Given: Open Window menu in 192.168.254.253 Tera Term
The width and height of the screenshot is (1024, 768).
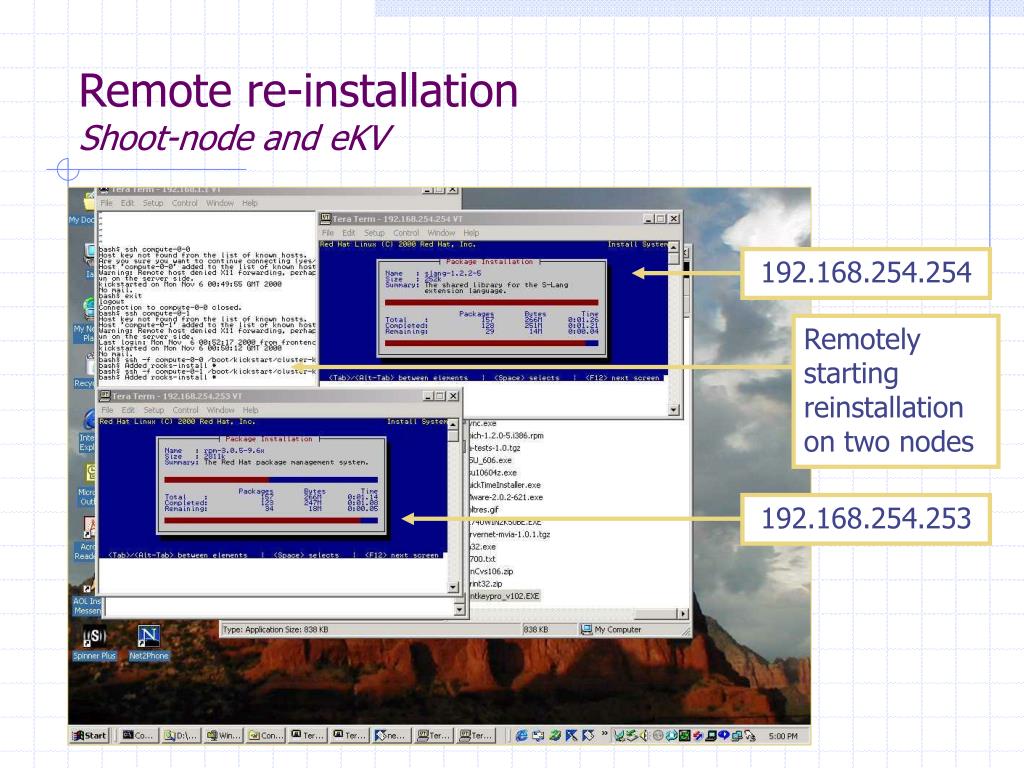Looking at the screenshot, I should (220, 410).
